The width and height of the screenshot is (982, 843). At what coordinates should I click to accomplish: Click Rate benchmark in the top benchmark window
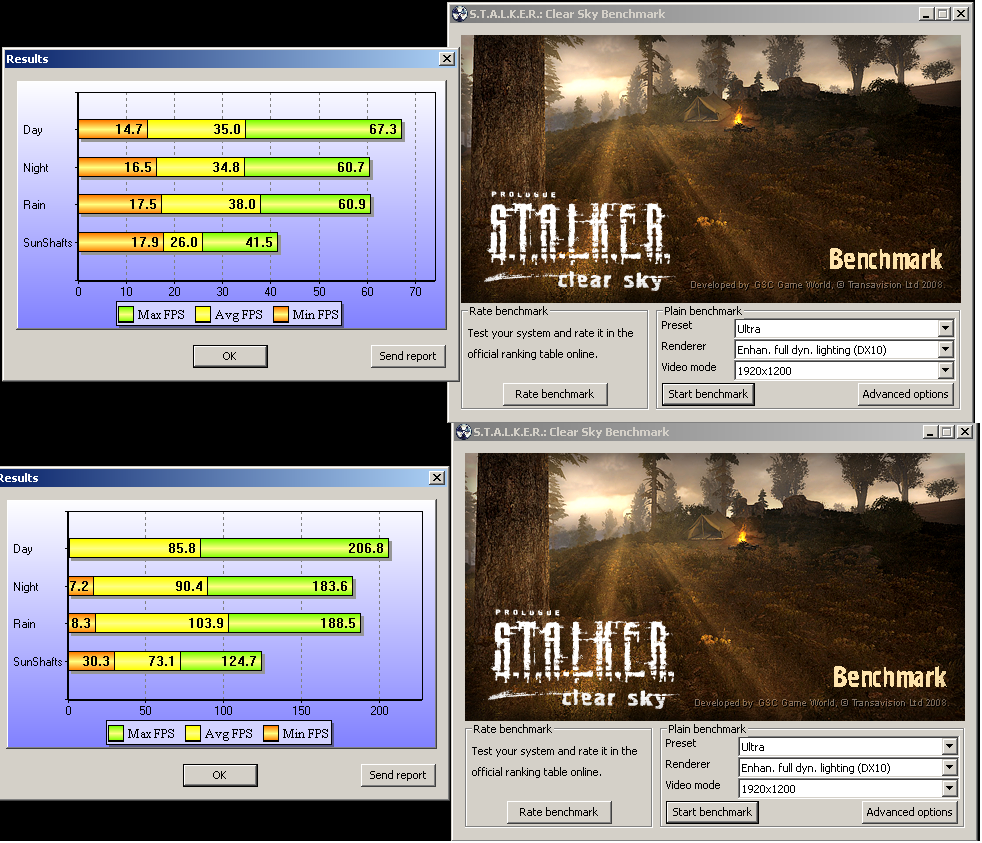(x=555, y=394)
